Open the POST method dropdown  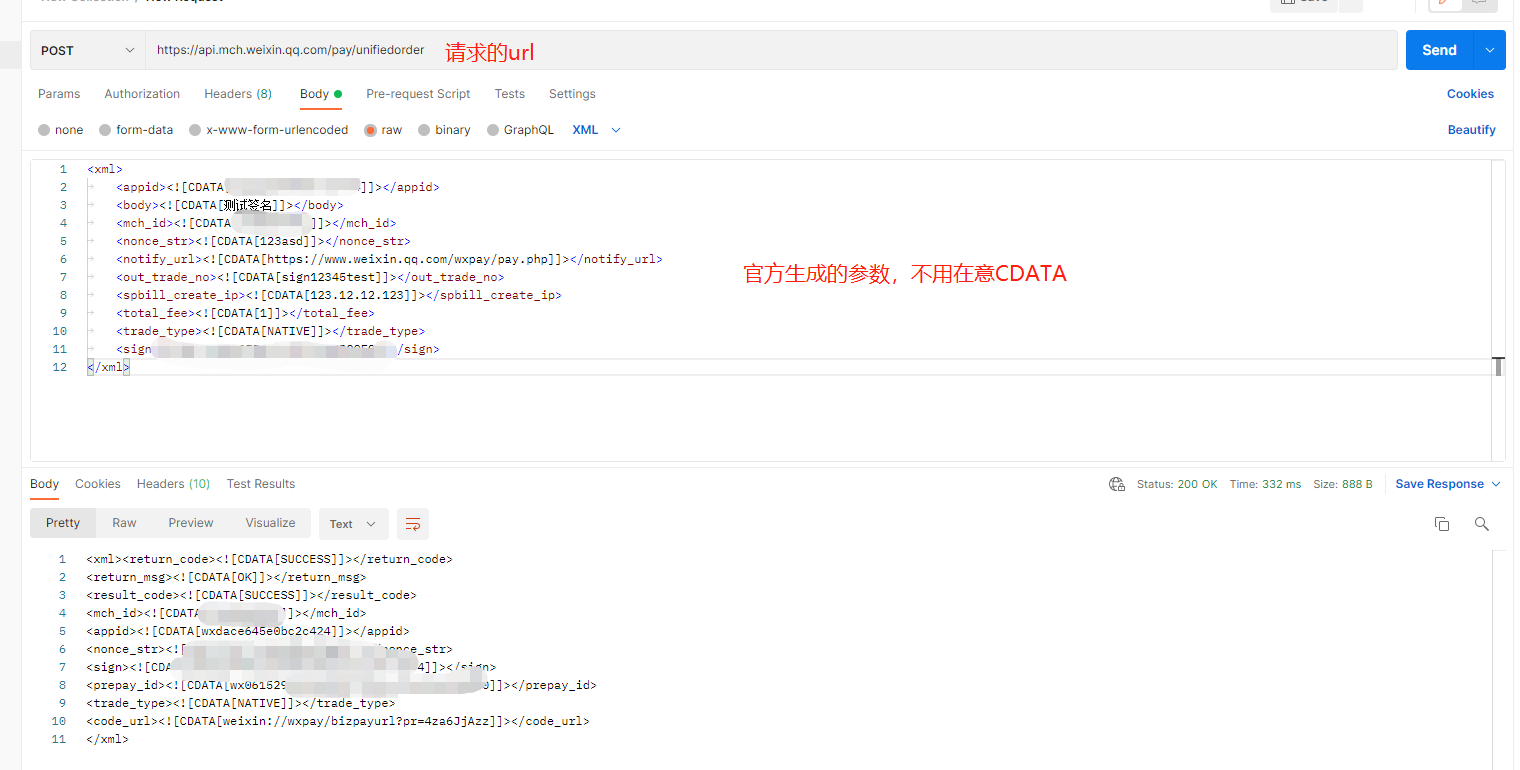88,50
